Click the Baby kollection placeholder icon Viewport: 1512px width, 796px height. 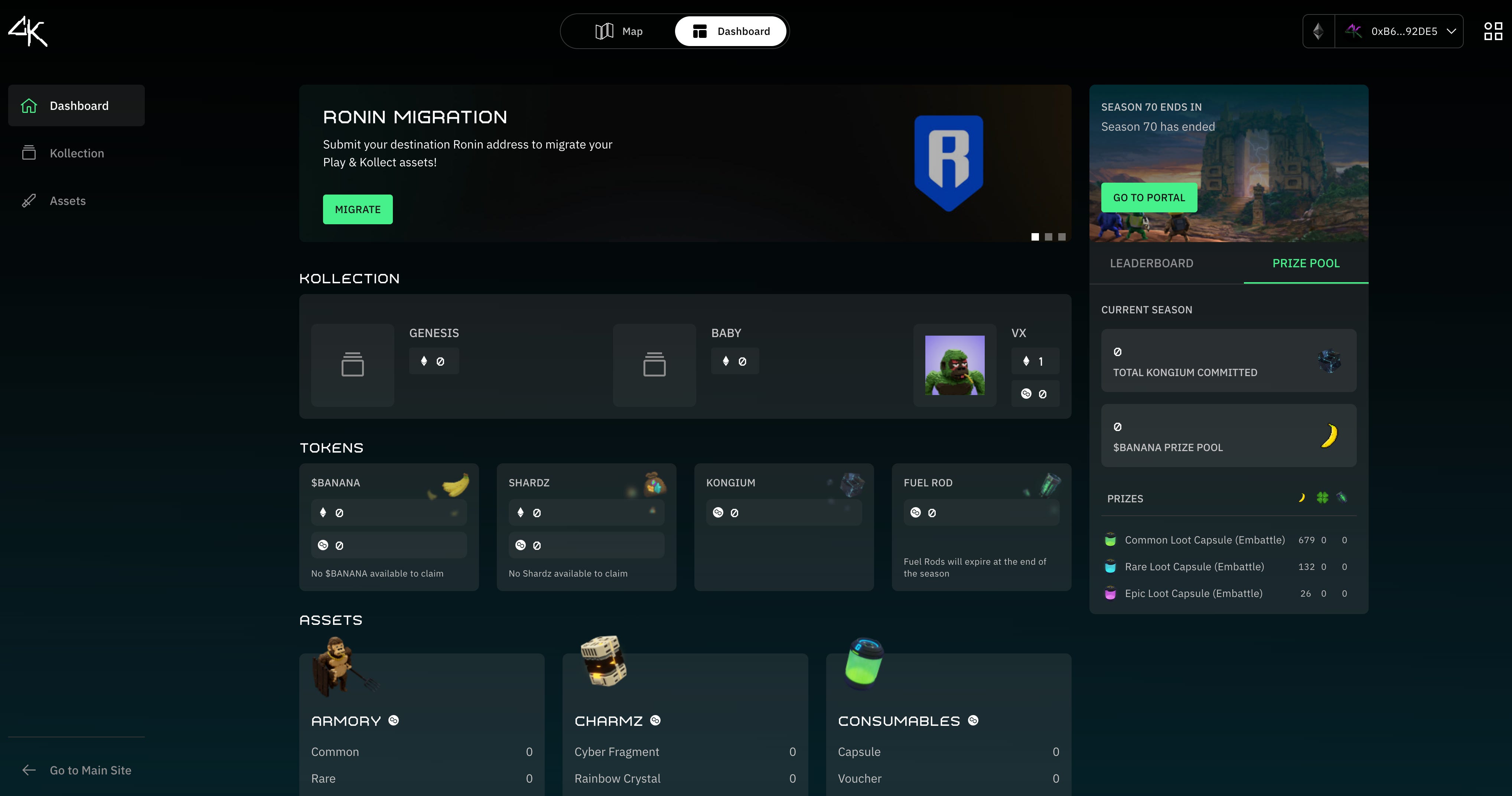tap(654, 365)
